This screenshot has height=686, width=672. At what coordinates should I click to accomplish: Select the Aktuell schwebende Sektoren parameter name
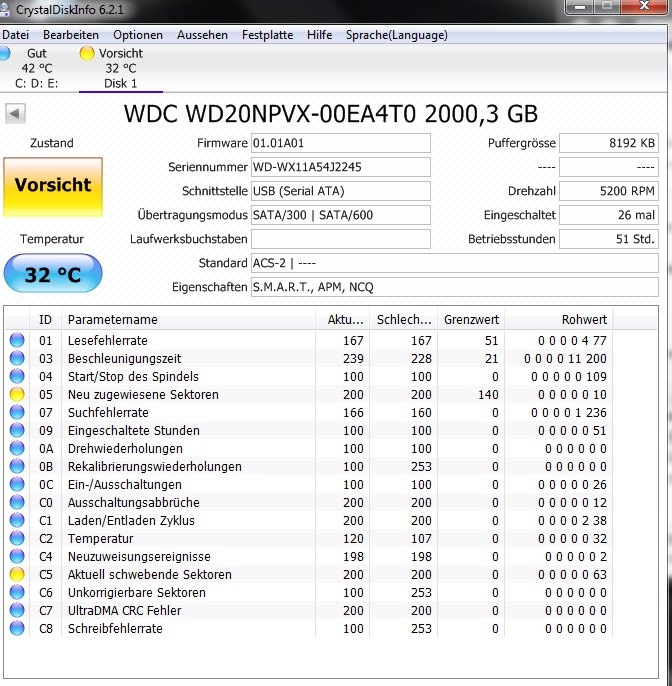coord(150,574)
